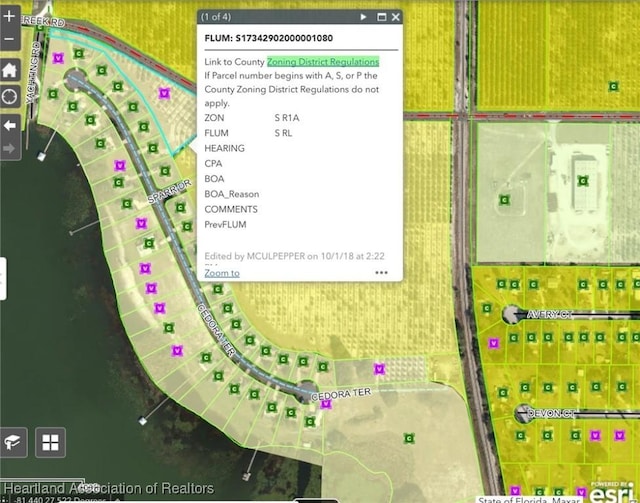Open Zoning District Regulations link
Screen dimensions: 640x503
(323, 62)
